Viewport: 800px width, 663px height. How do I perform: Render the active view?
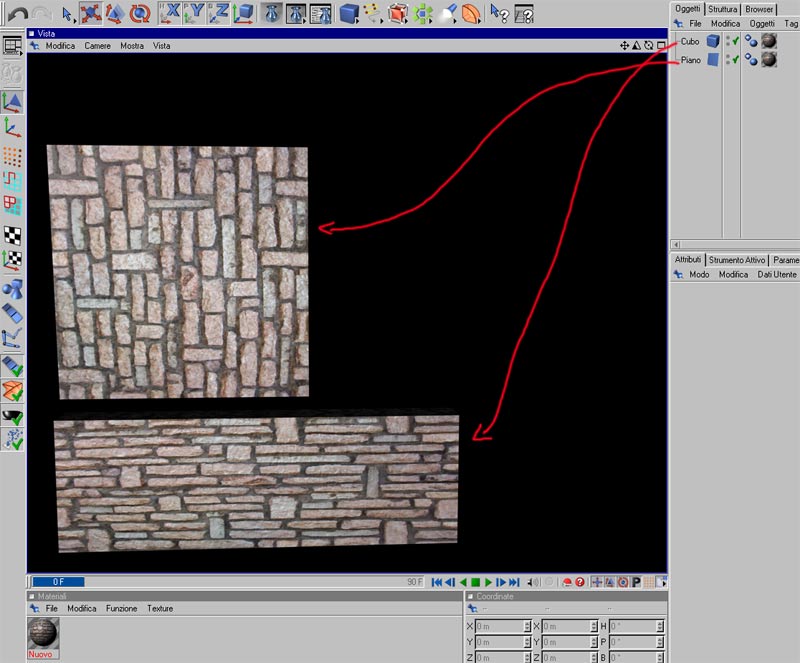[271, 14]
